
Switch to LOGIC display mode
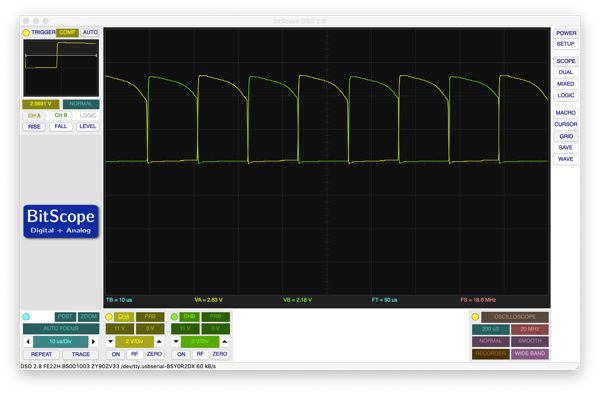coord(566,95)
